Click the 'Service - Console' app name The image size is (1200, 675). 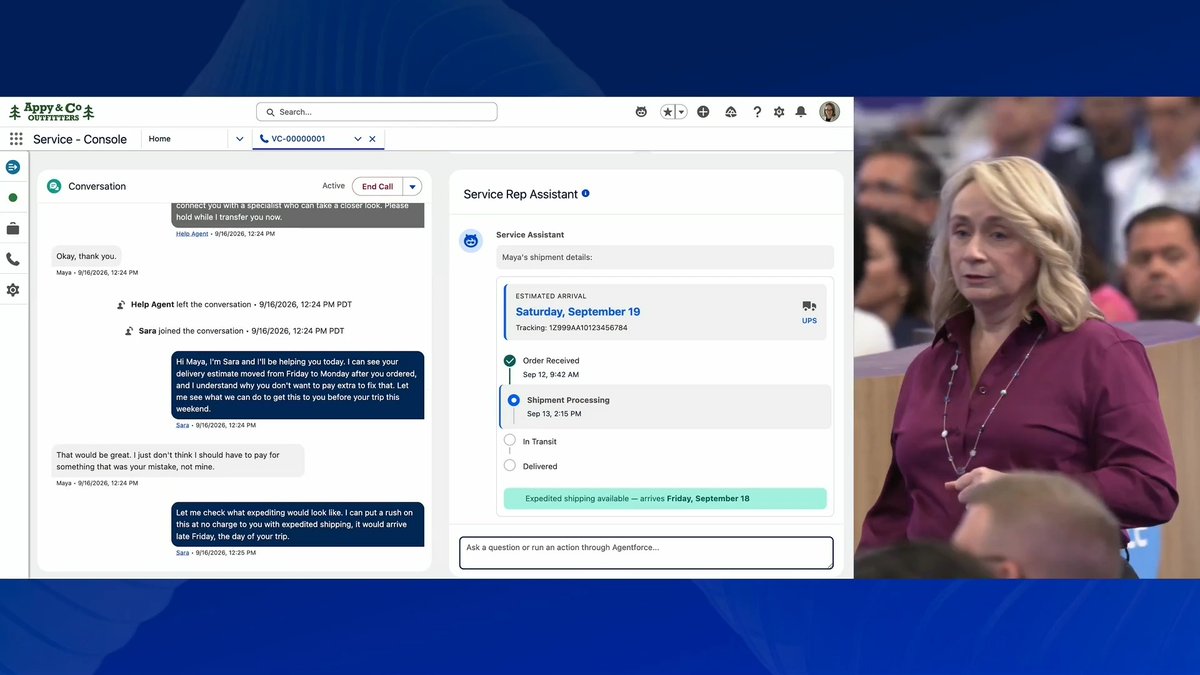(80, 139)
